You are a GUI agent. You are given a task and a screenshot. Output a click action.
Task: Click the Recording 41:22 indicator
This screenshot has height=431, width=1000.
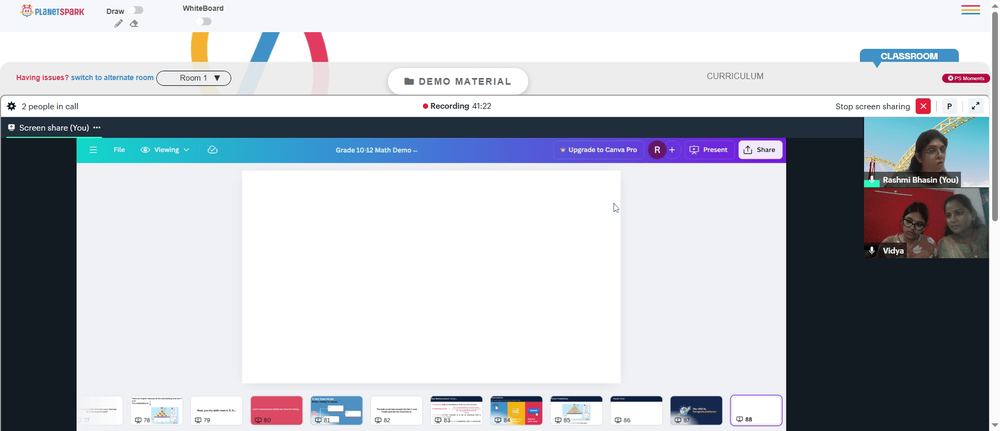(x=457, y=106)
